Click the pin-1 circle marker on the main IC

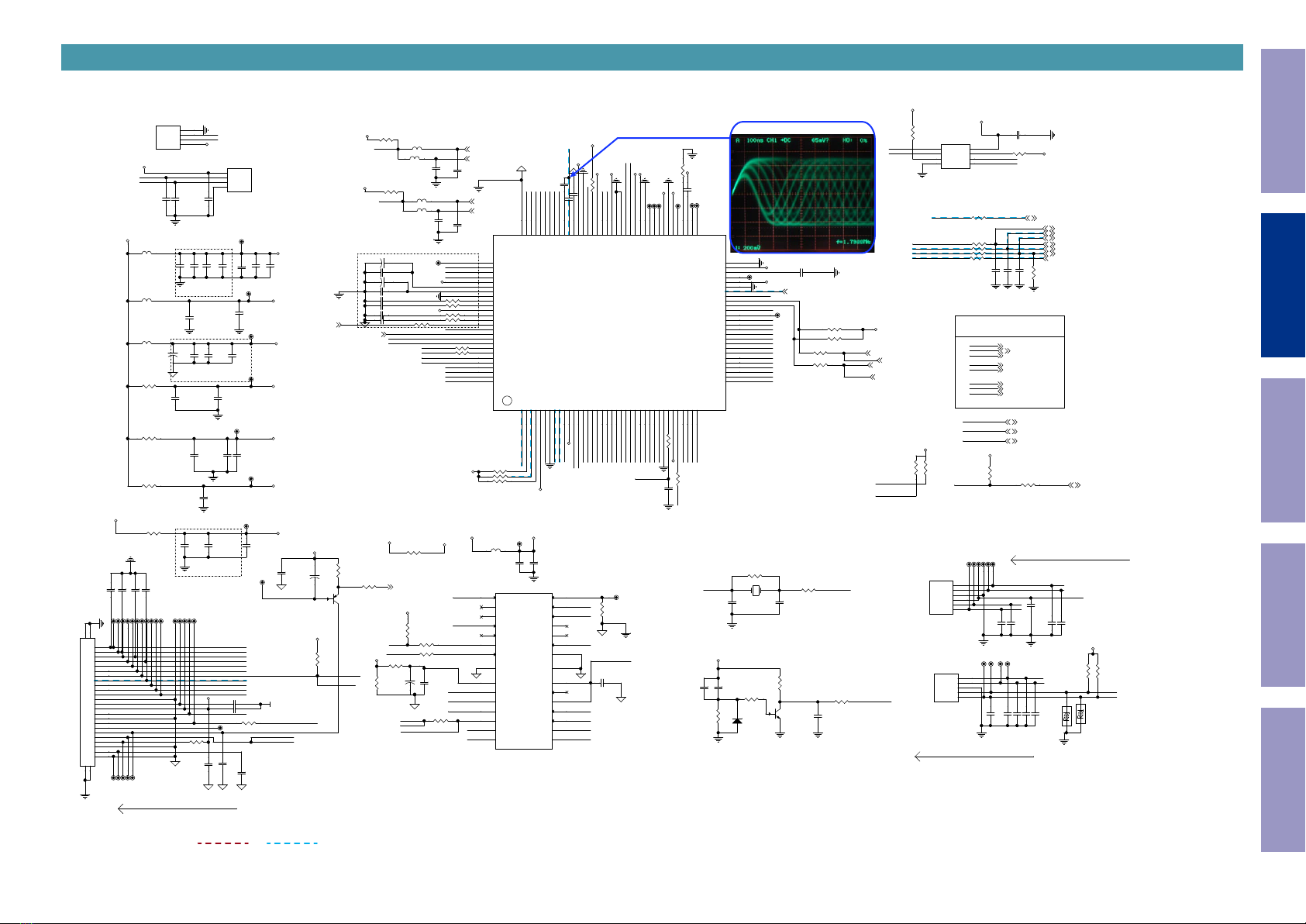(507, 400)
